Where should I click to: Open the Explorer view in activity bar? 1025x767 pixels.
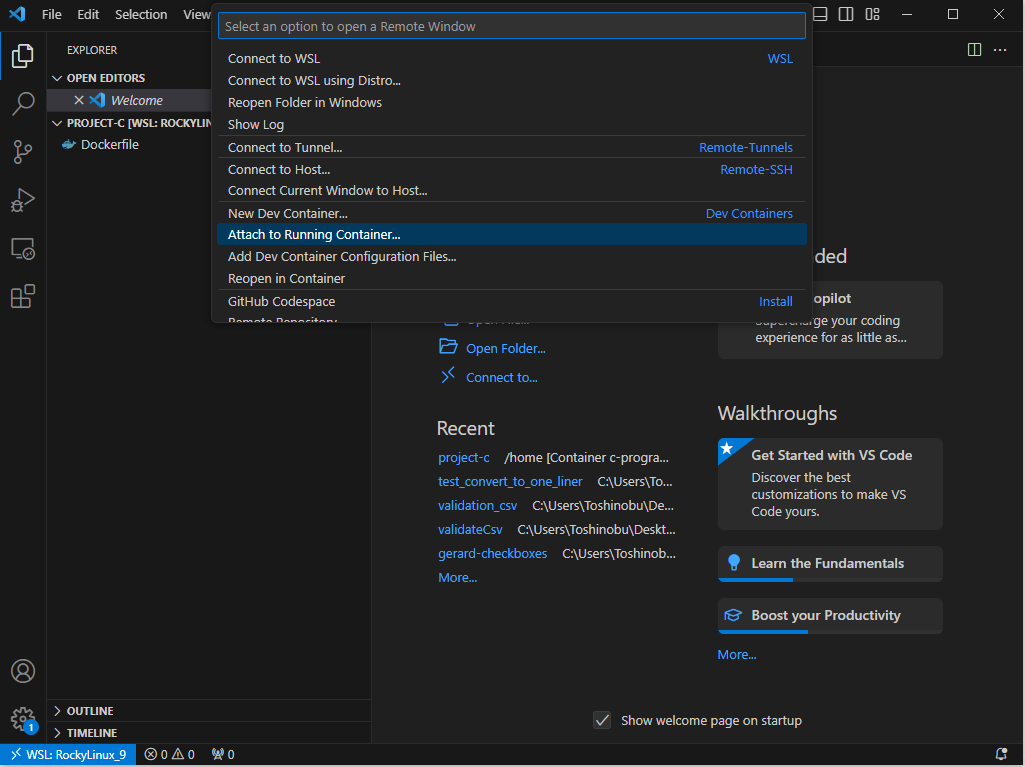[23, 56]
